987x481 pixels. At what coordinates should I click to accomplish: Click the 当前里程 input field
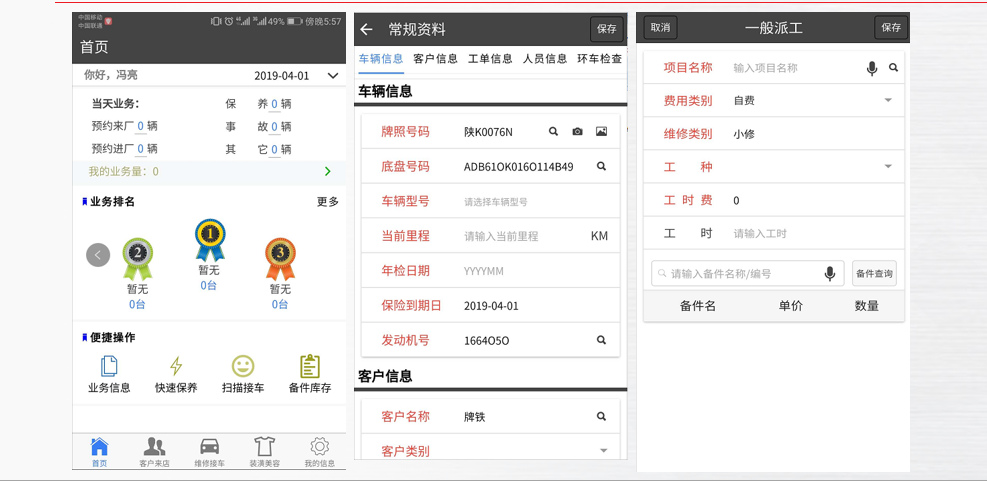(x=520, y=236)
